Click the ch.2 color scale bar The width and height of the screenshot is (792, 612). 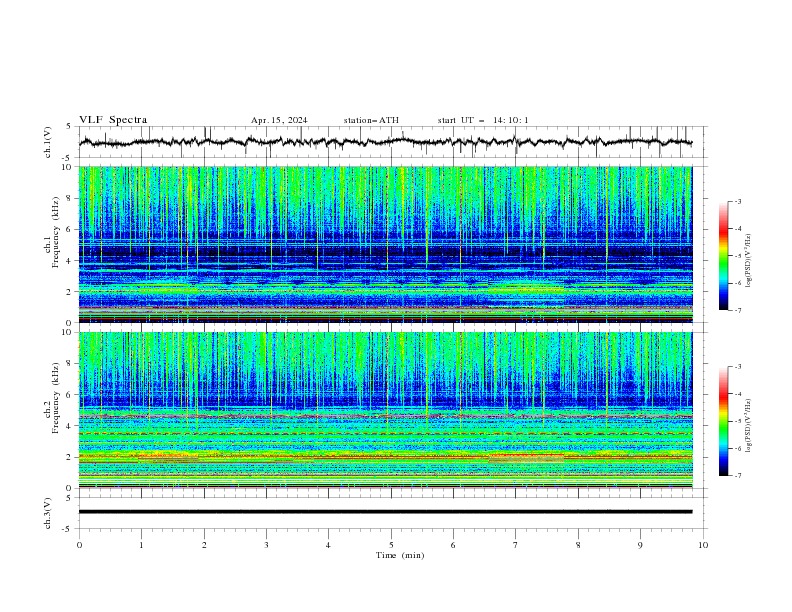(723, 421)
